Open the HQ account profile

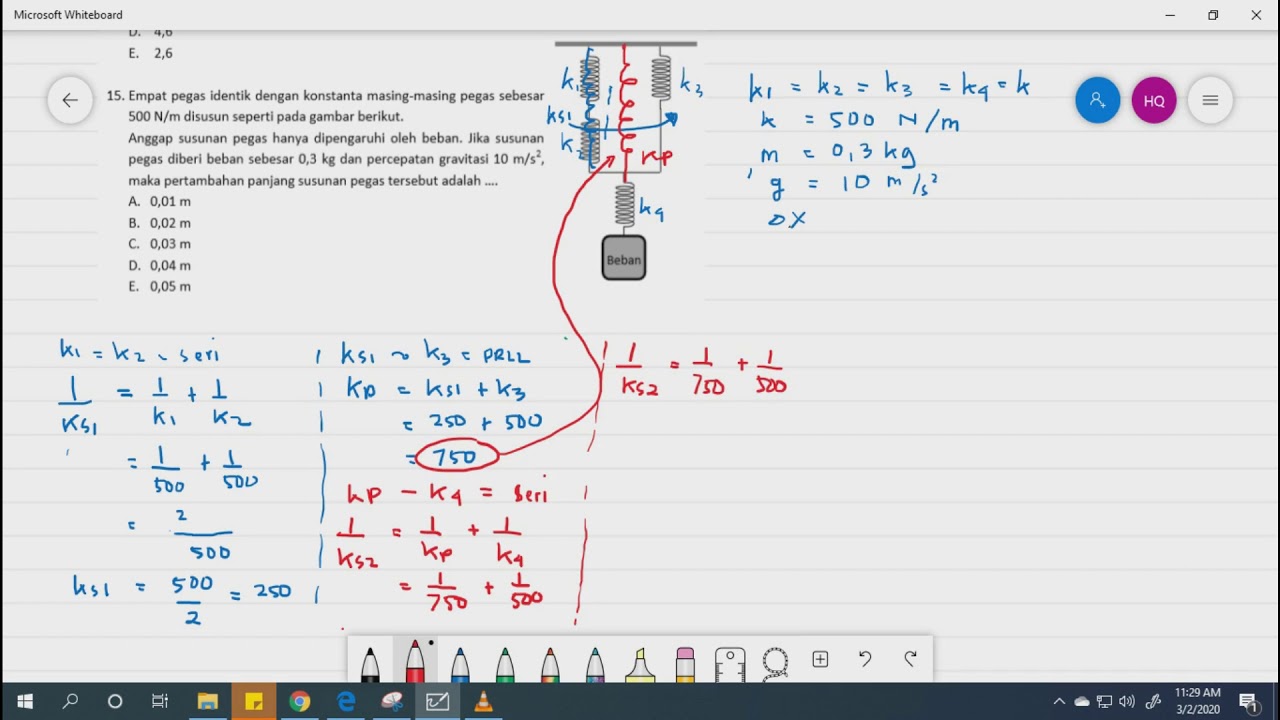coord(1154,100)
